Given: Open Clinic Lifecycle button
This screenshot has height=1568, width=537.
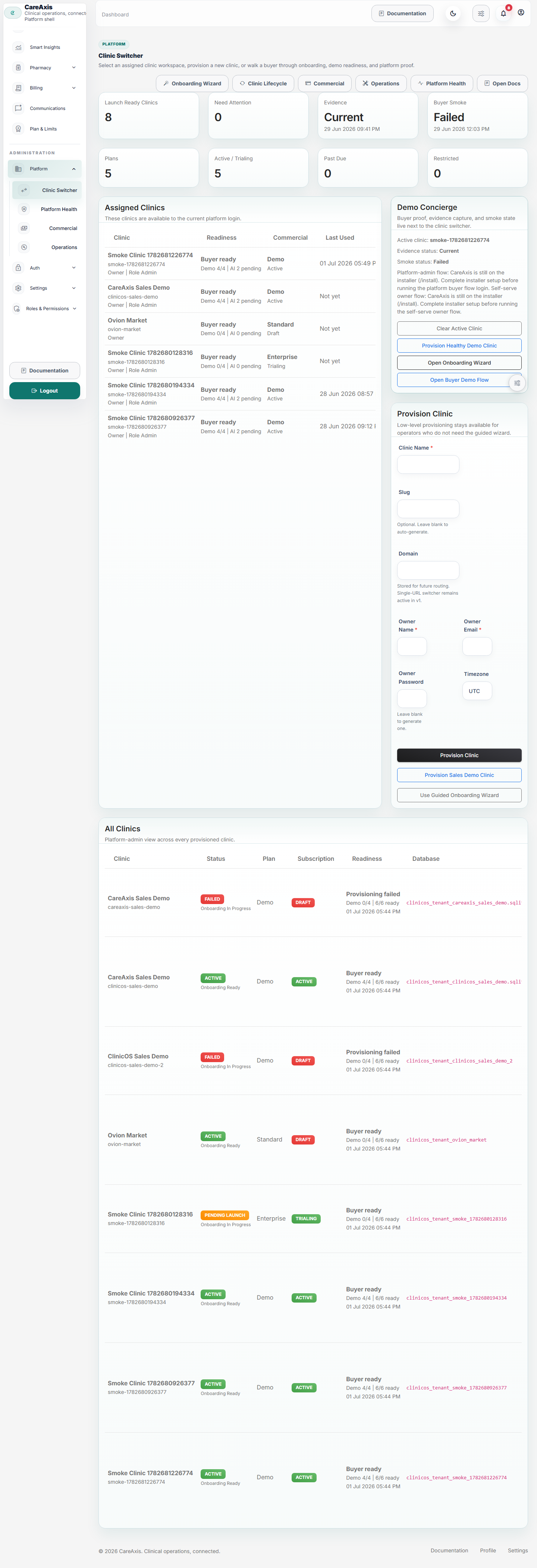Looking at the screenshot, I should point(264,84).
